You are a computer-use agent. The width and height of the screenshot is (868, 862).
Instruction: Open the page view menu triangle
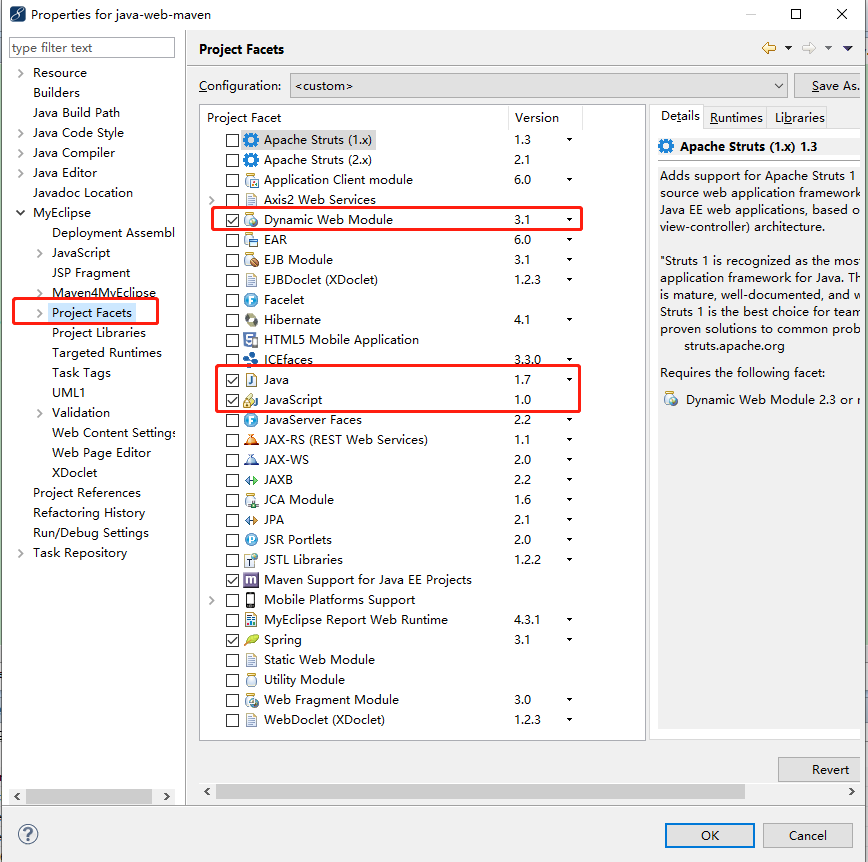[848, 48]
